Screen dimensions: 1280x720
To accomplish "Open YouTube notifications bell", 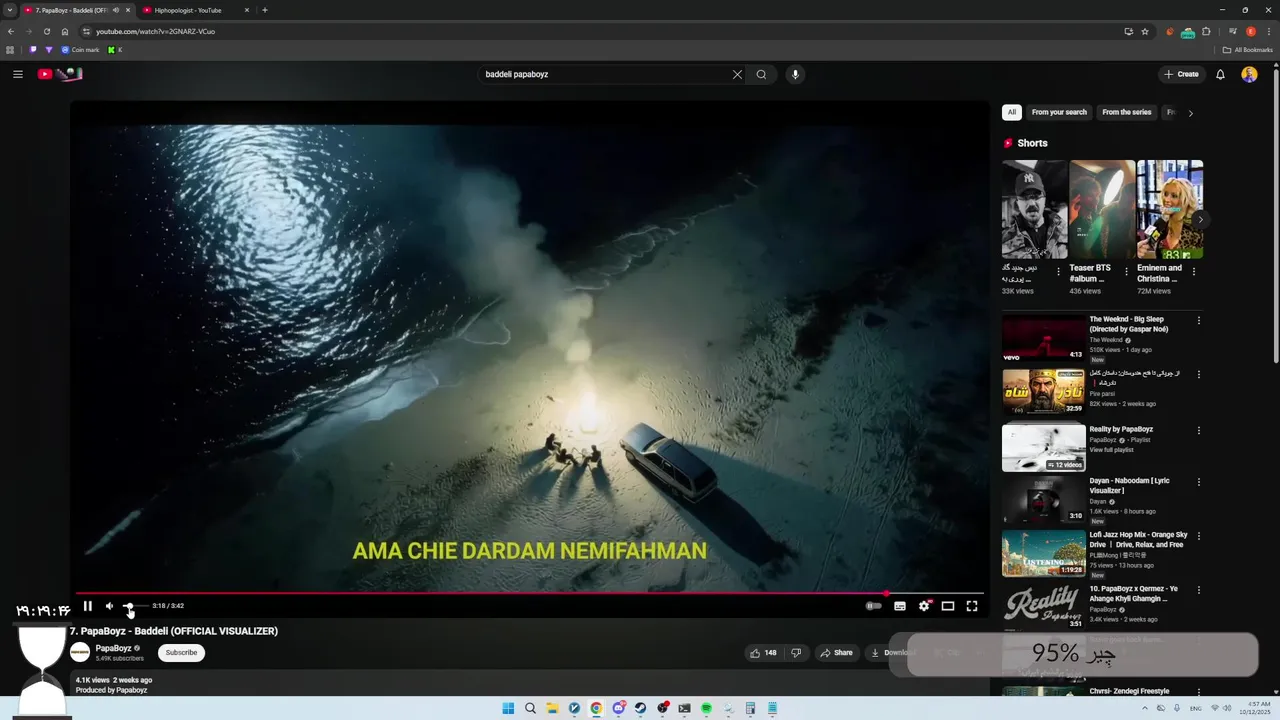I will tap(1220, 74).
